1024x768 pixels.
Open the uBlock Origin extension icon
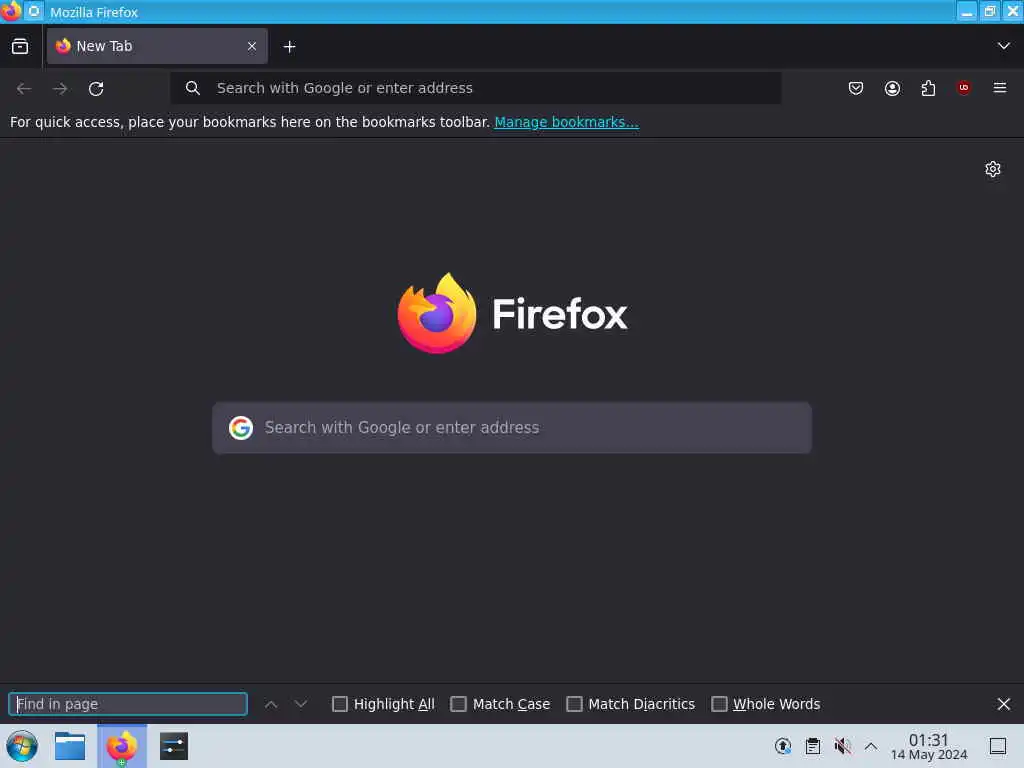(x=963, y=88)
